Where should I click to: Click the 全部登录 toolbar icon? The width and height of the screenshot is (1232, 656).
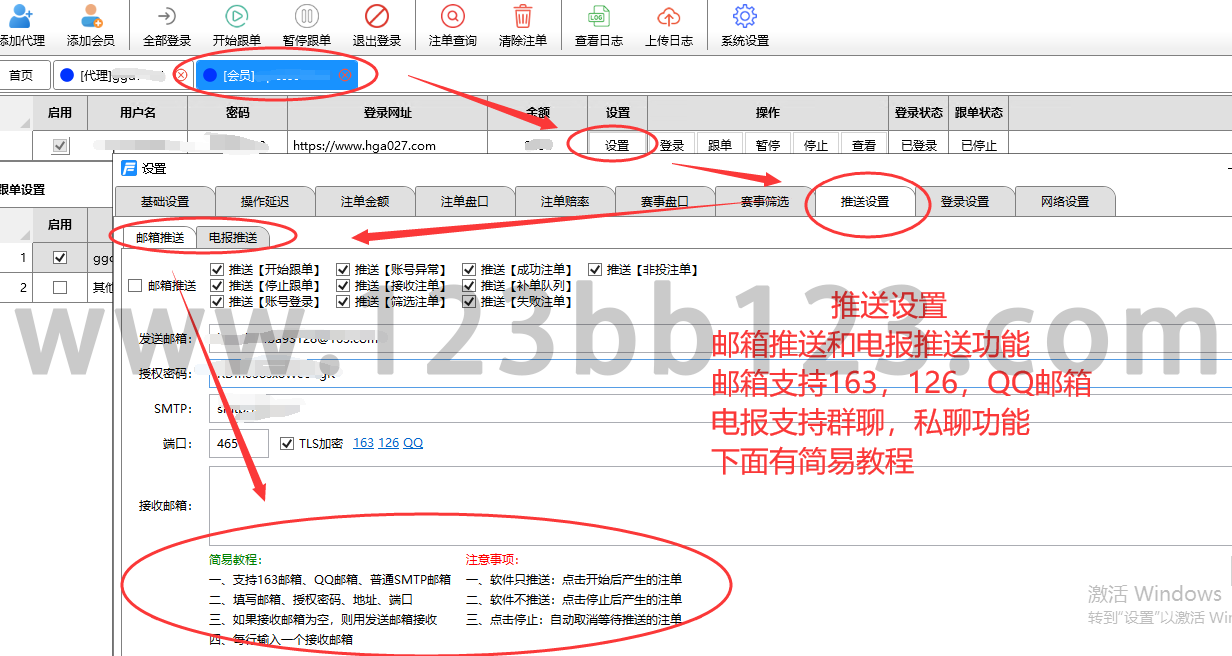tap(167, 17)
